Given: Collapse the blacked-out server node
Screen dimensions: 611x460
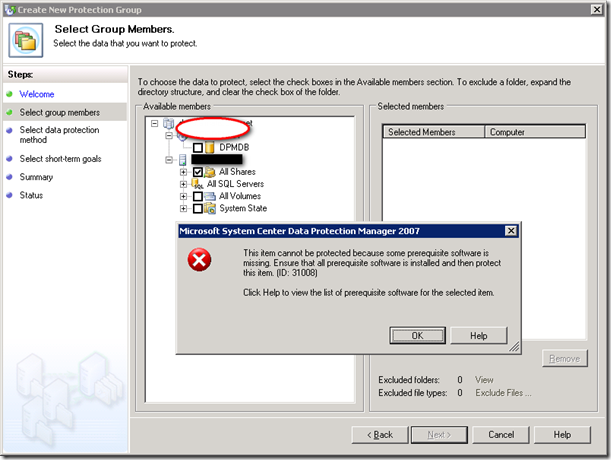Looking at the screenshot, I should pos(169,160).
